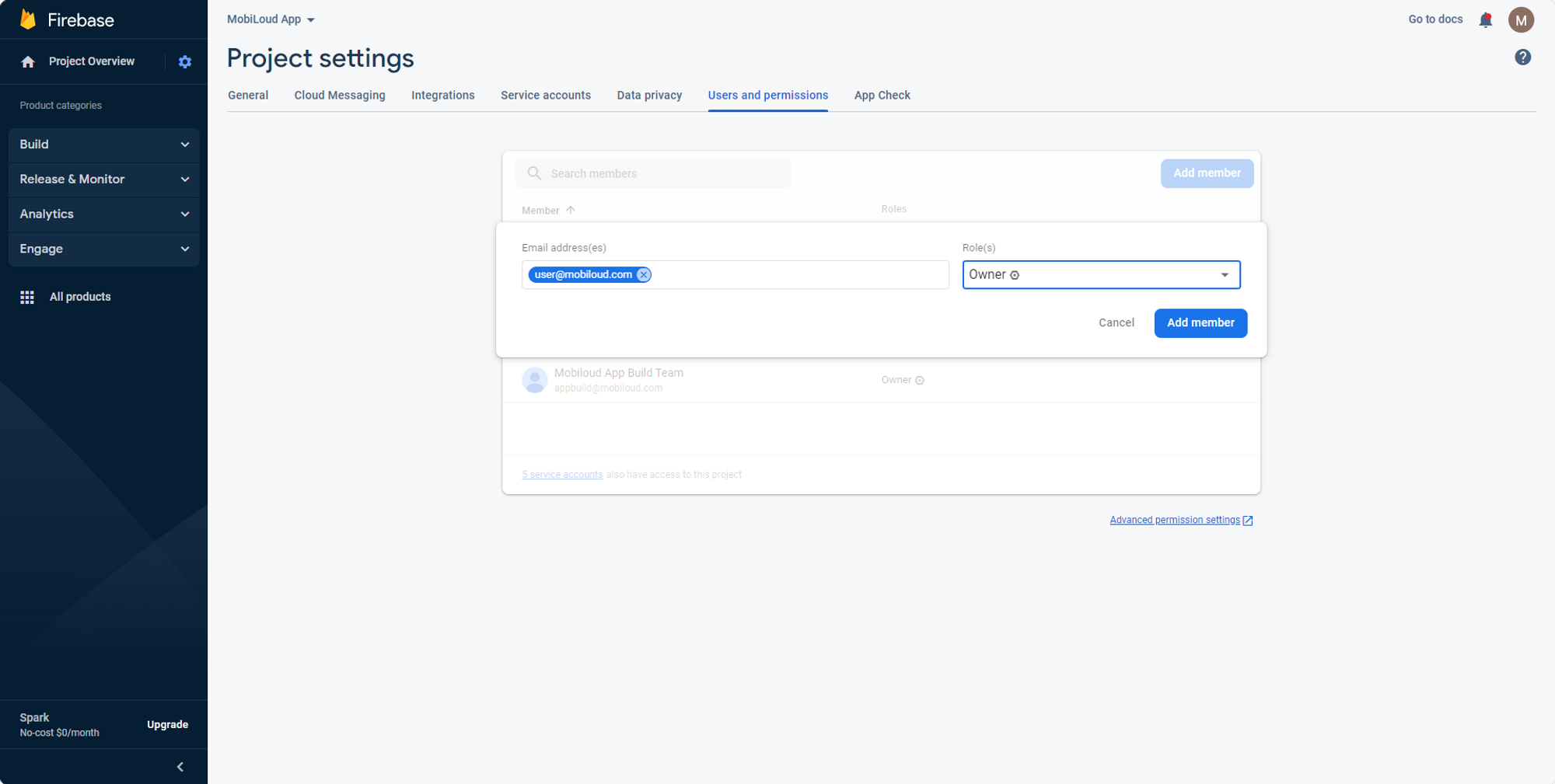Open the MobiLoud App project switcher
Viewport: 1555px width, 784px height.
pos(271,19)
